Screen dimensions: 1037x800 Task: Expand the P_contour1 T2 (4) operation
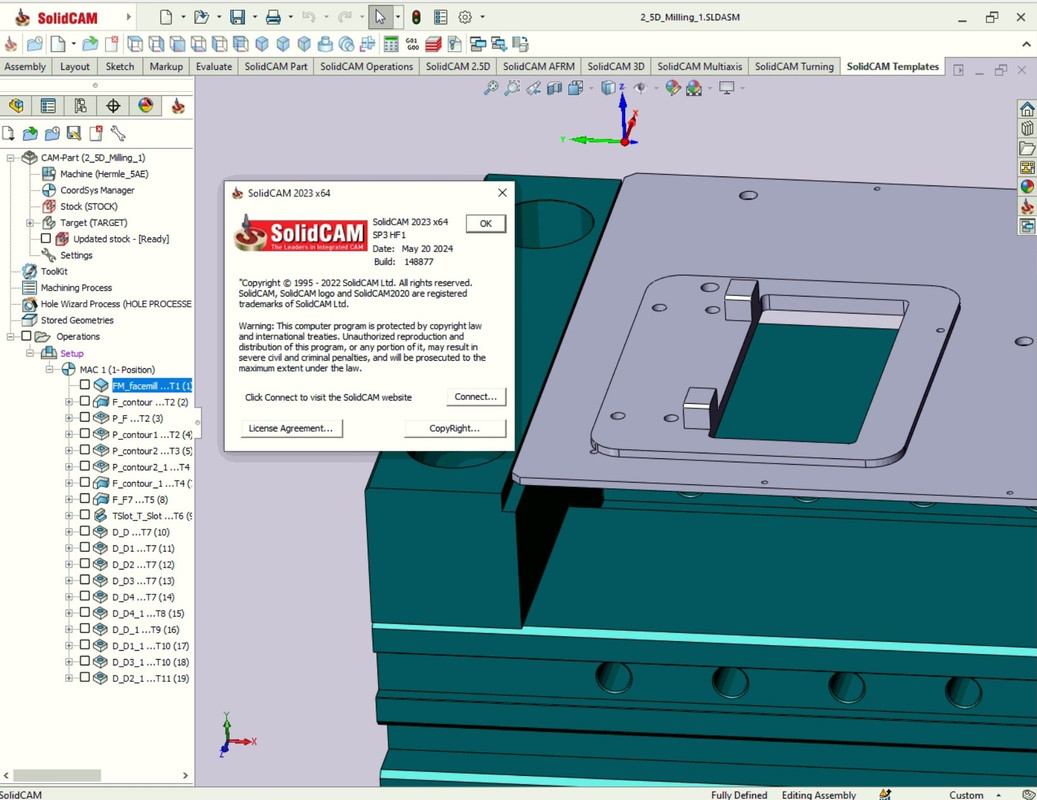tap(69, 434)
